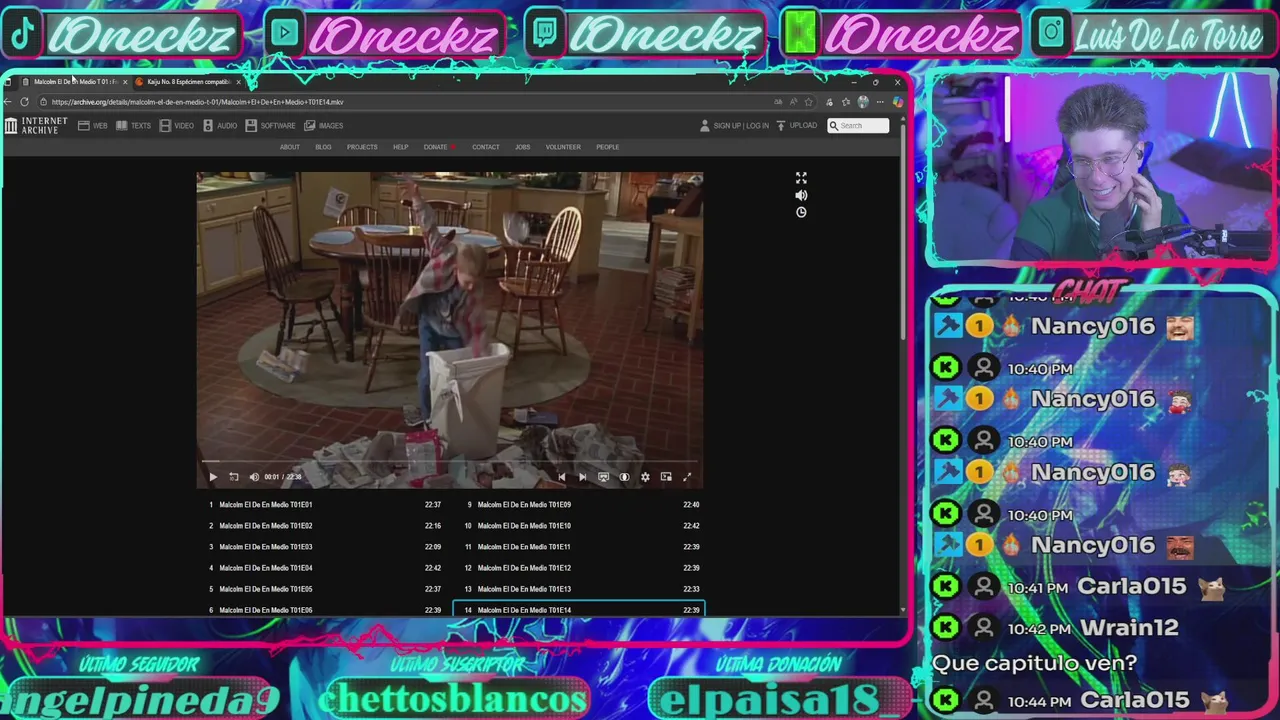Click the UPLOAD arrow icon
Viewport: 1280px width, 720px height.
click(x=781, y=125)
